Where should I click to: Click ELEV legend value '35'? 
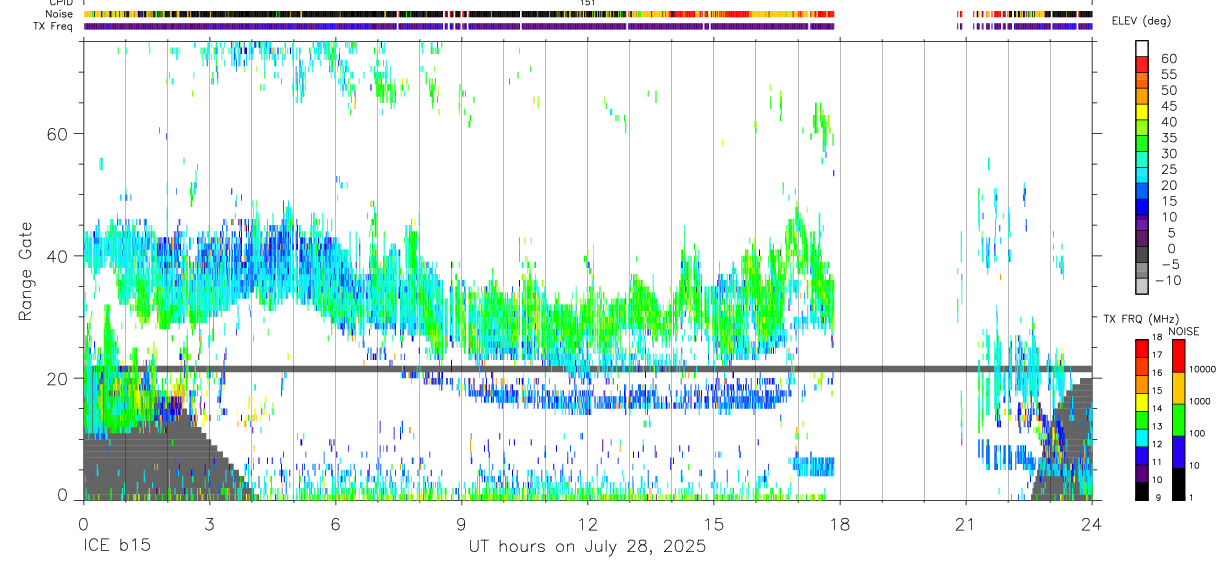pos(1168,138)
